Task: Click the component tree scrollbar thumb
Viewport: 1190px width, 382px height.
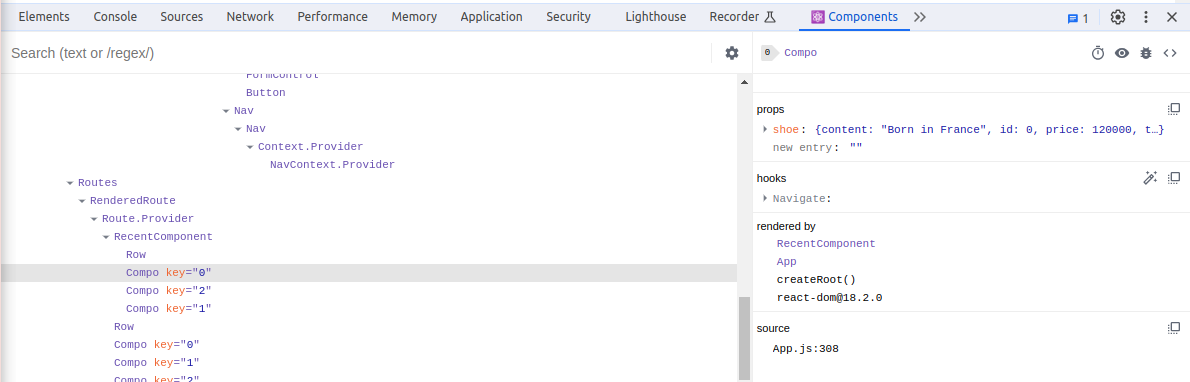Action: tap(745, 338)
